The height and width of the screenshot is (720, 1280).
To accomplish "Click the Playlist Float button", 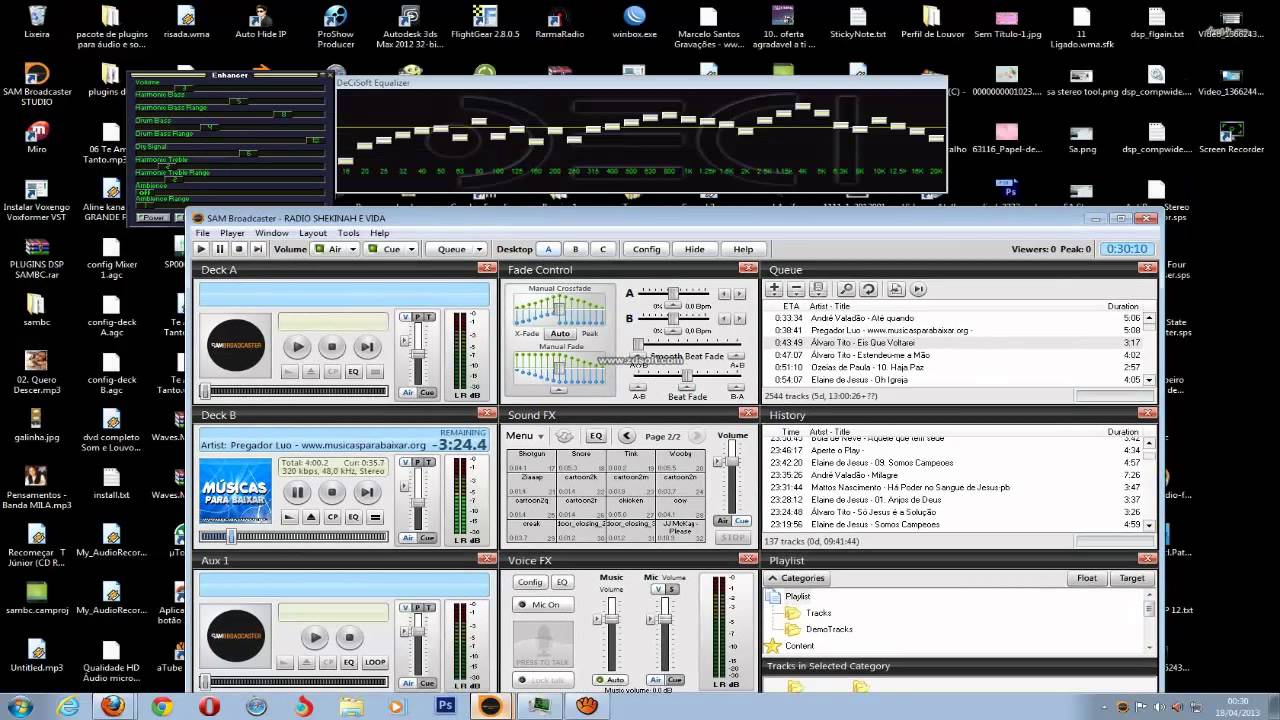I will pos(1086,578).
